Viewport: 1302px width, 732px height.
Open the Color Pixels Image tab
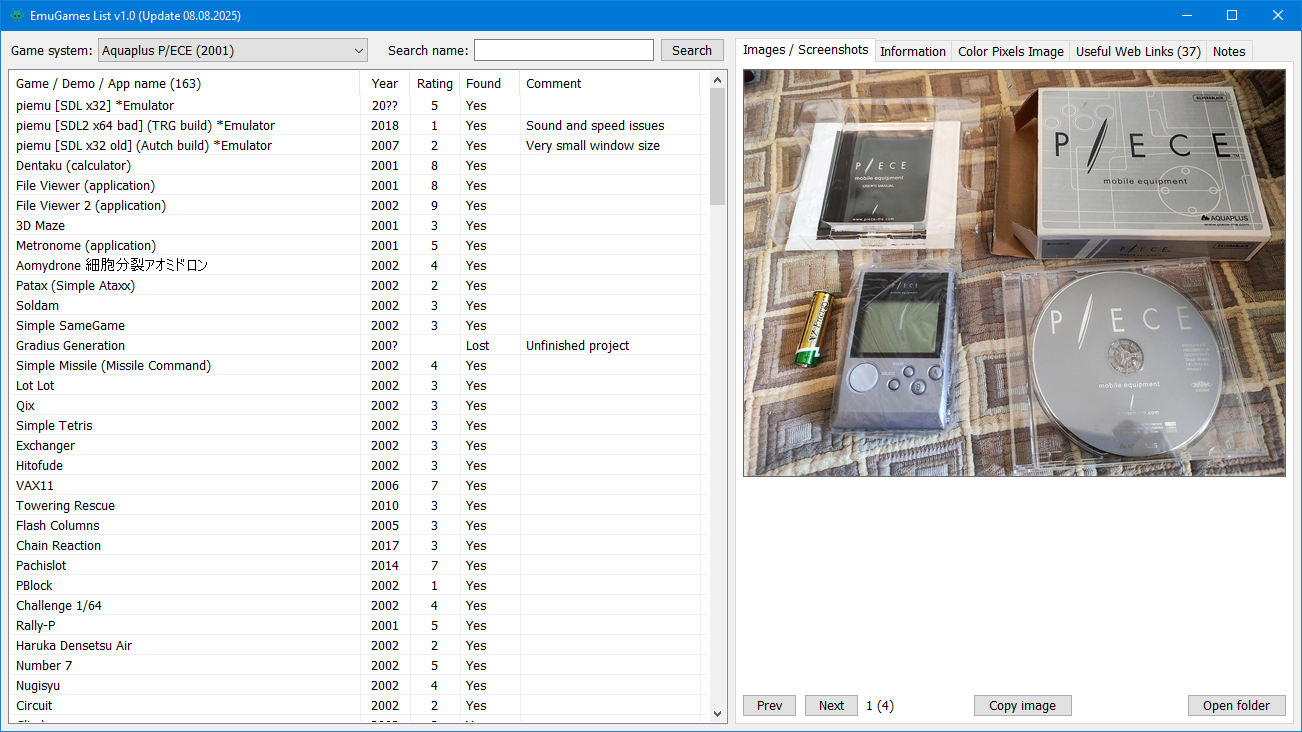pos(1010,51)
